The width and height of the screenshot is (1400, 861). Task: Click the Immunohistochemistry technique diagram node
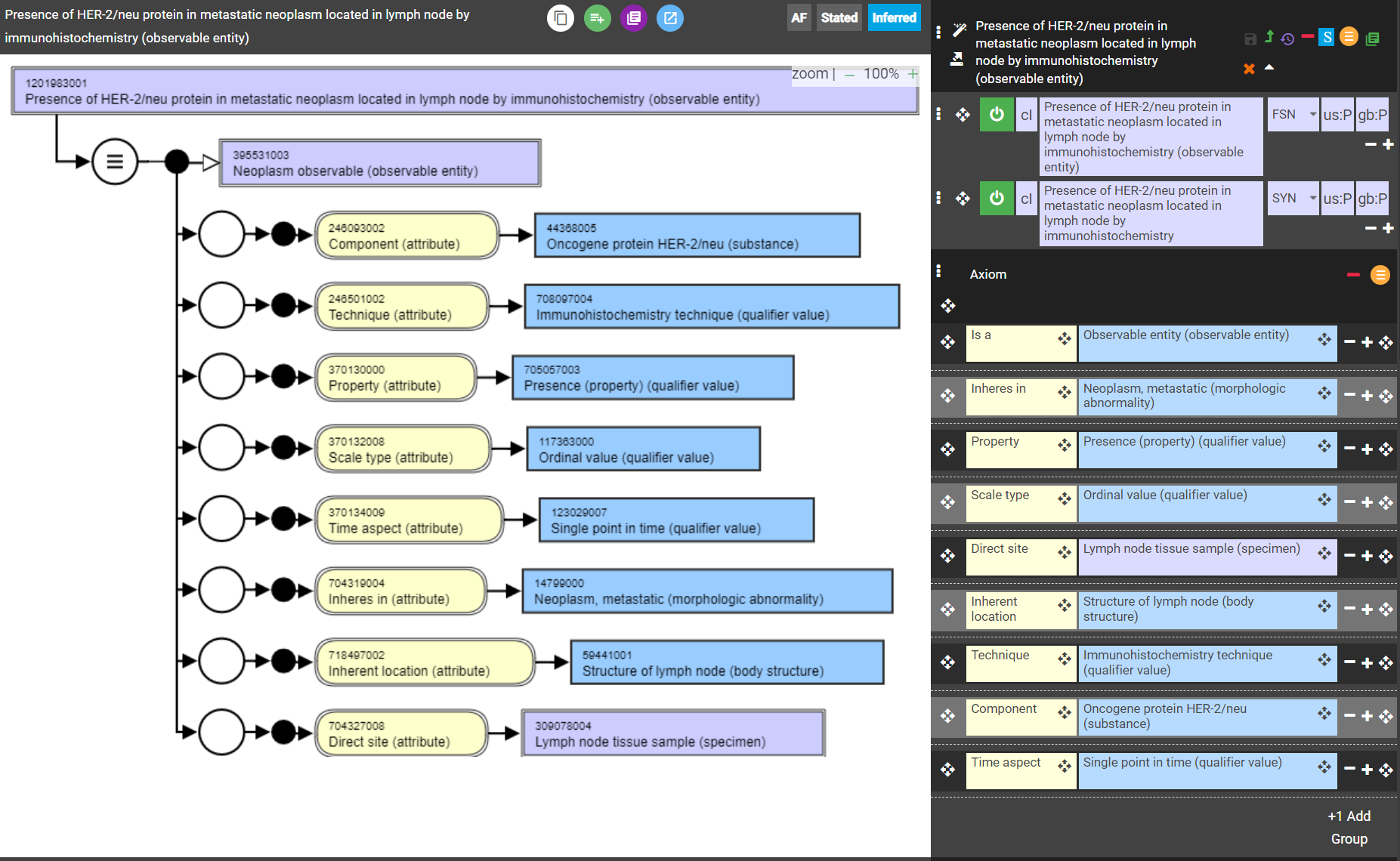pos(712,307)
